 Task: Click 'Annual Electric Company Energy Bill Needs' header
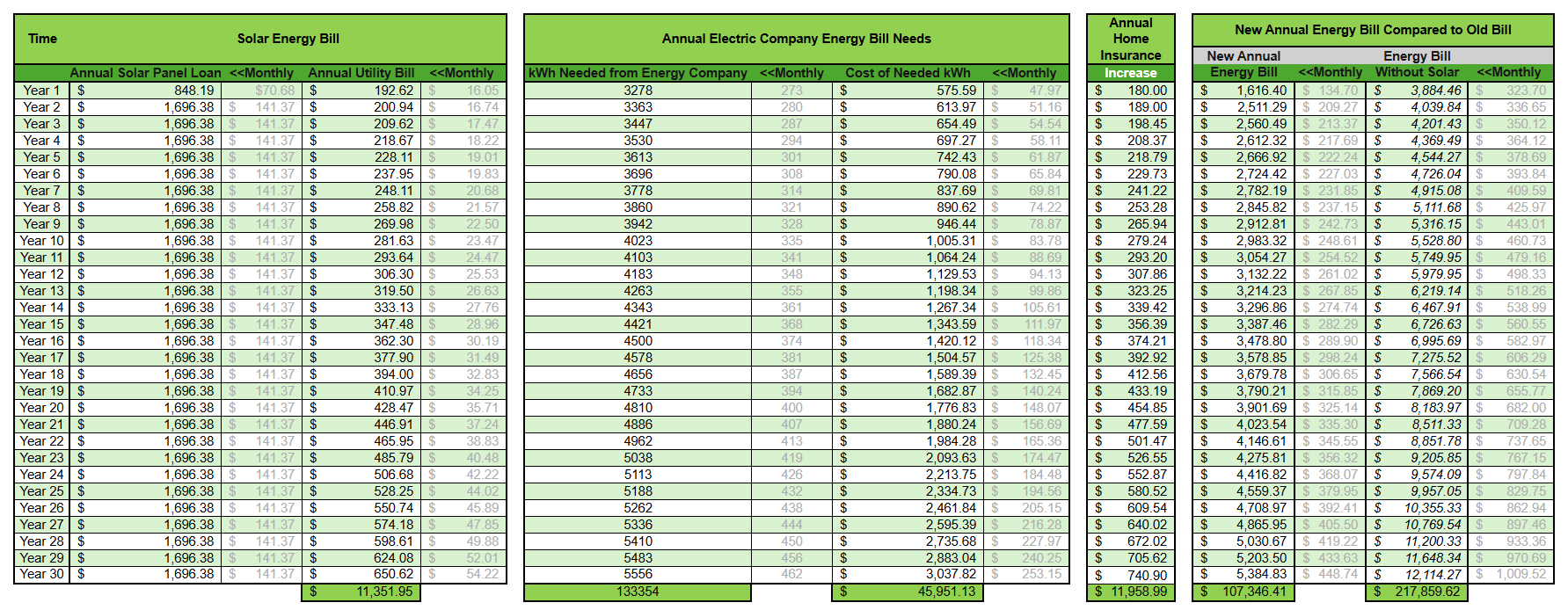pyautogui.click(x=796, y=39)
